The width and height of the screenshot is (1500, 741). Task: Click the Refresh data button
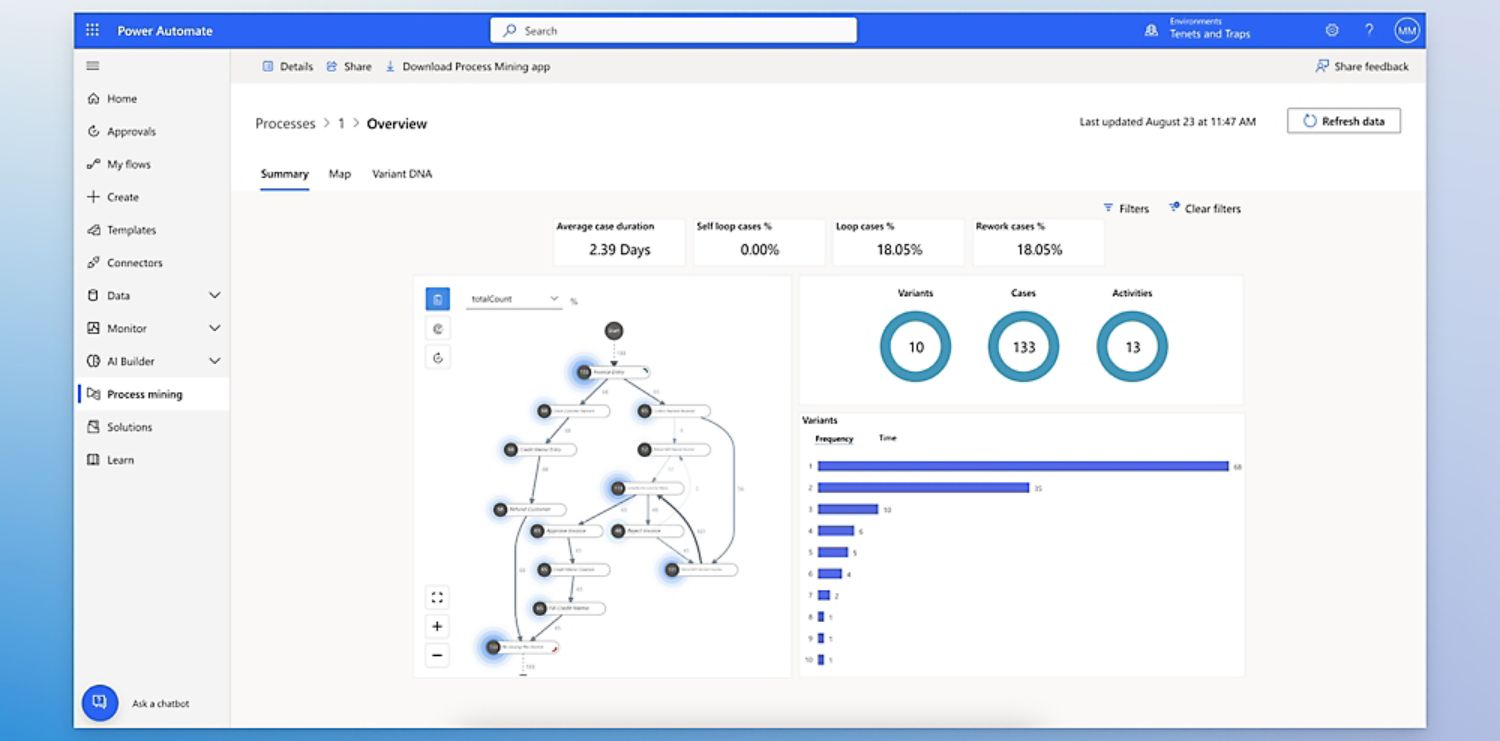pyautogui.click(x=1343, y=121)
